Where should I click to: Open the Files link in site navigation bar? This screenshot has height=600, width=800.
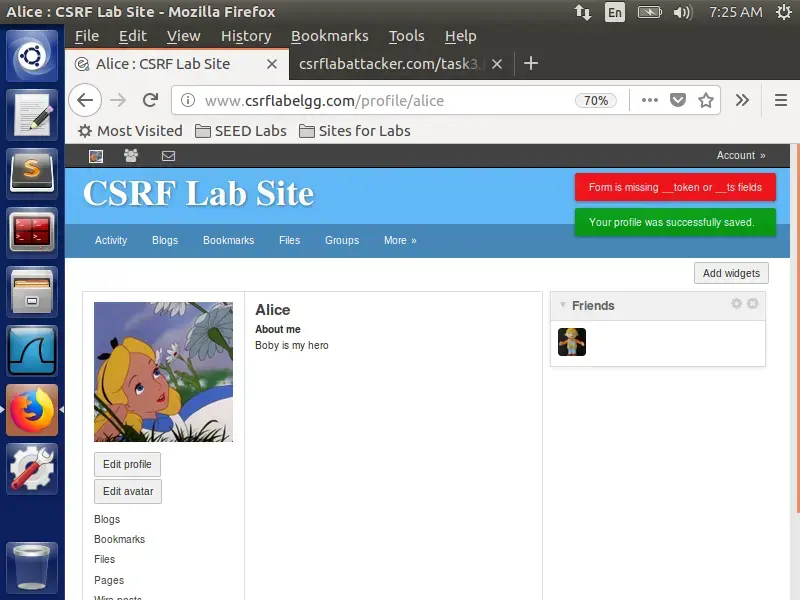tap(289, 240)
